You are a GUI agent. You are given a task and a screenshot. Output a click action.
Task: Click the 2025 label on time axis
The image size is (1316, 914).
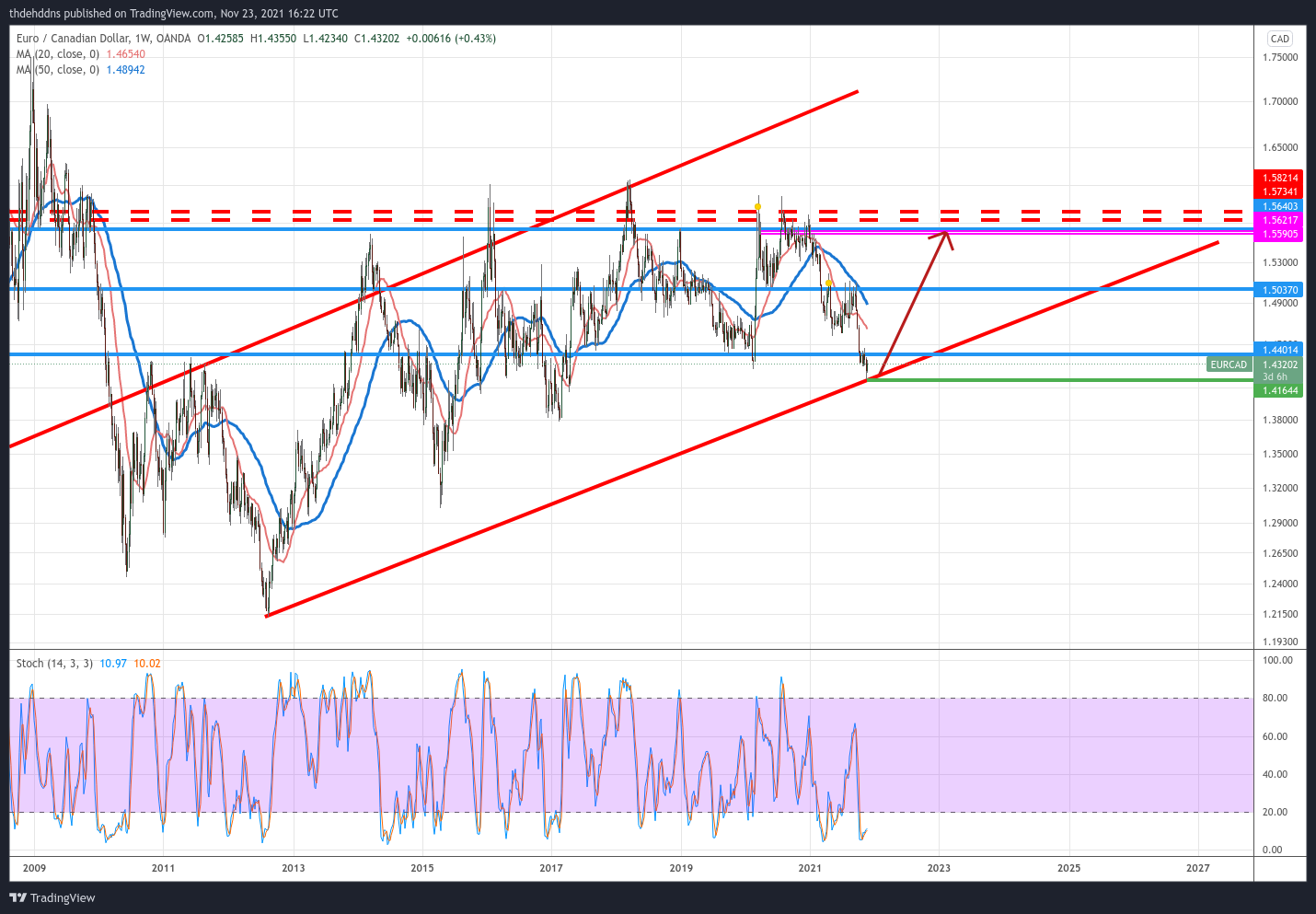click(1068, 868)
